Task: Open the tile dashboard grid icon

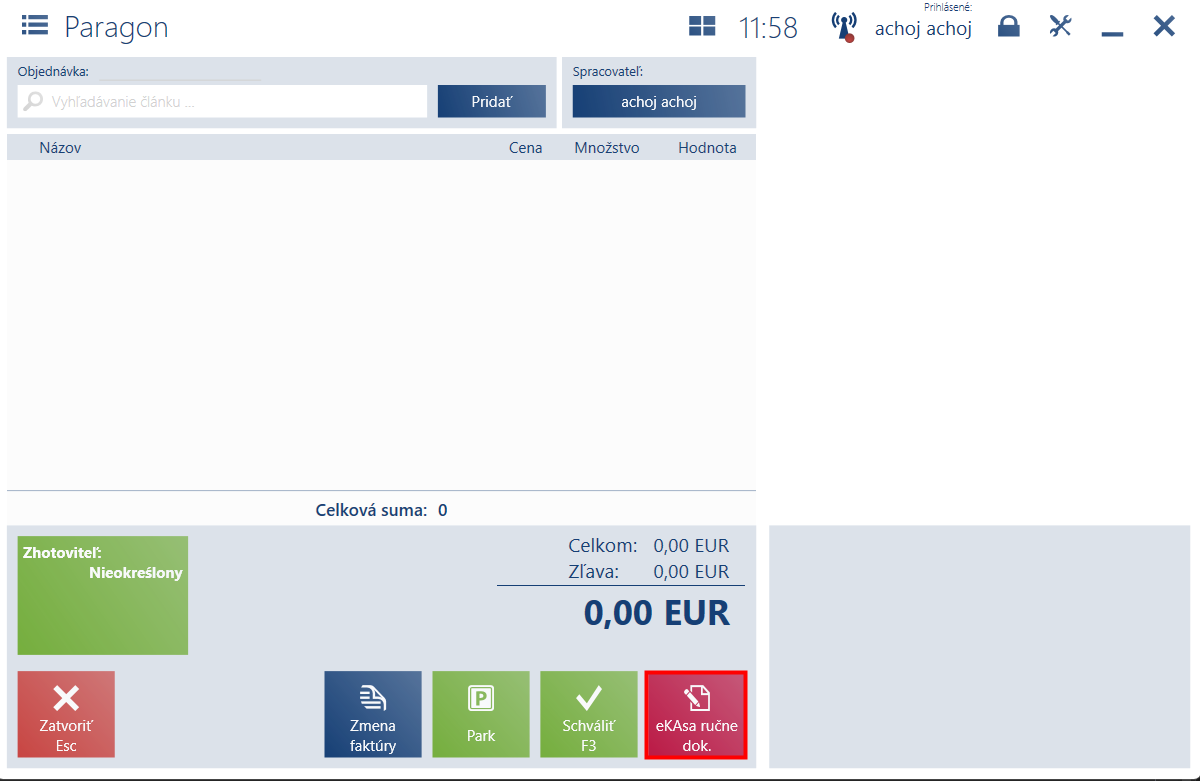Action: (x=702, y=27)
